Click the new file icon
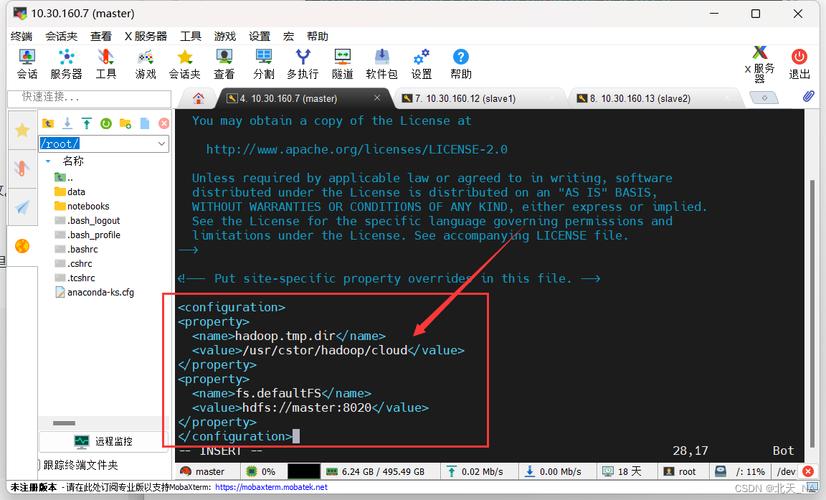Image resolution: width=826 pixels, height=500 pixels. pos(145,123)
